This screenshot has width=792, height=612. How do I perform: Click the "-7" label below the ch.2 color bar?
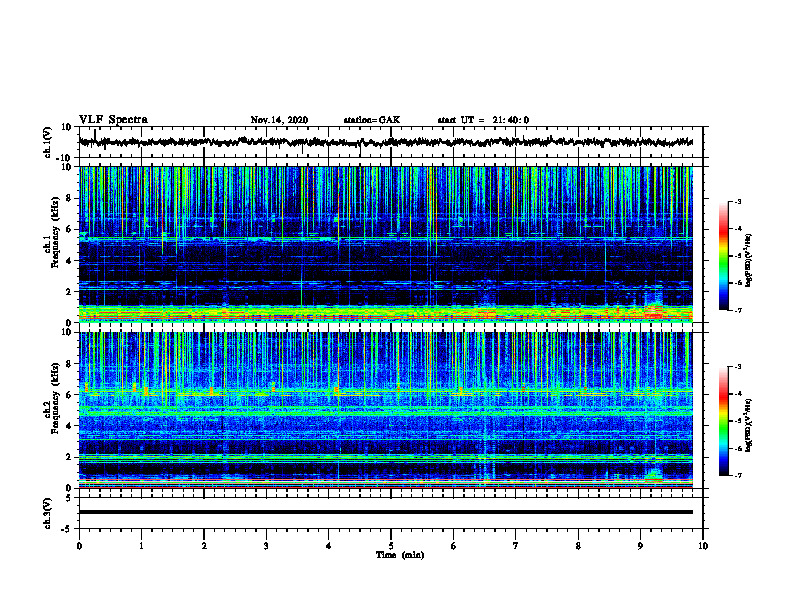click(738, 475)
